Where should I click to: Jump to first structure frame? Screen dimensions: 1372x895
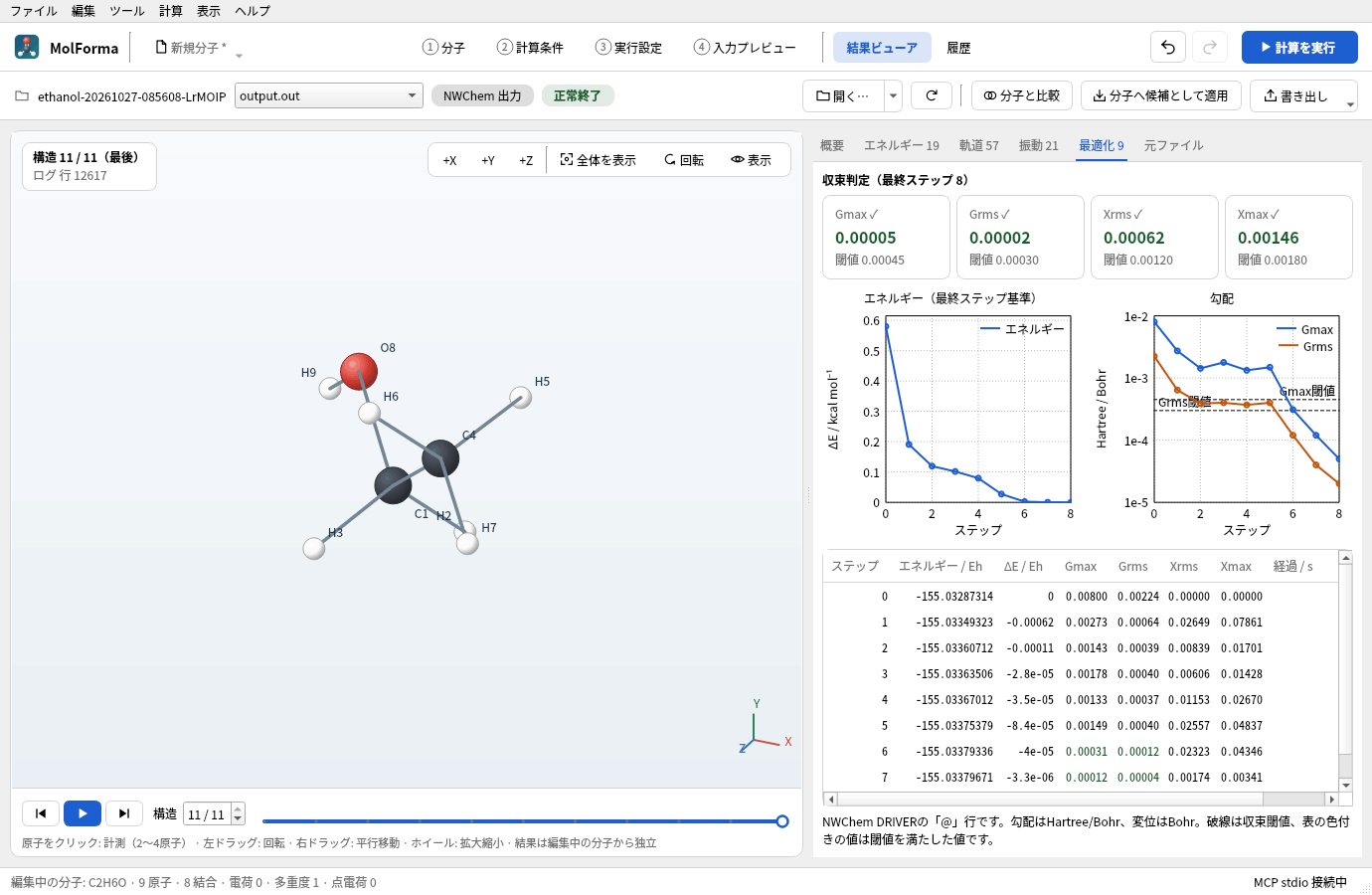[x=41, y=813]
